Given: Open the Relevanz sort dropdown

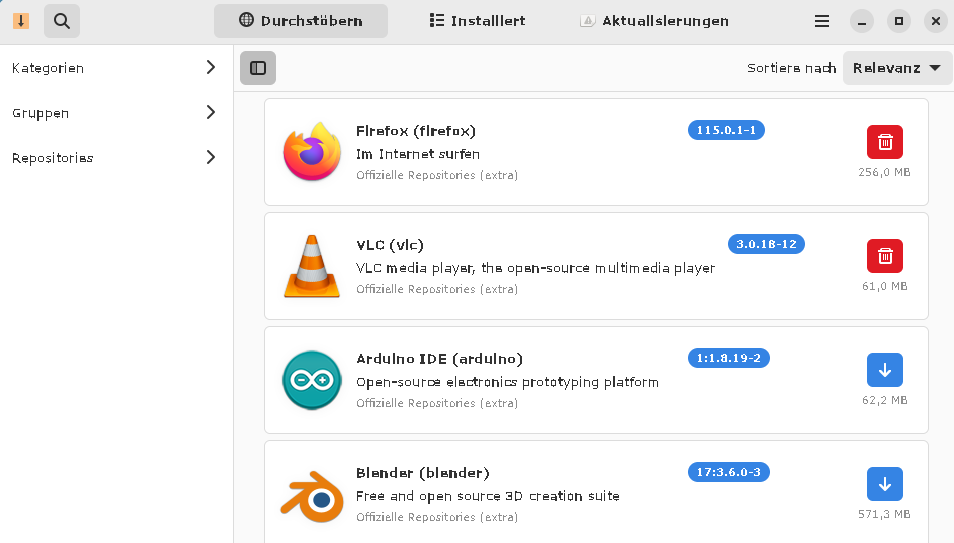Looking at the screenshot, I should point(896,68).
